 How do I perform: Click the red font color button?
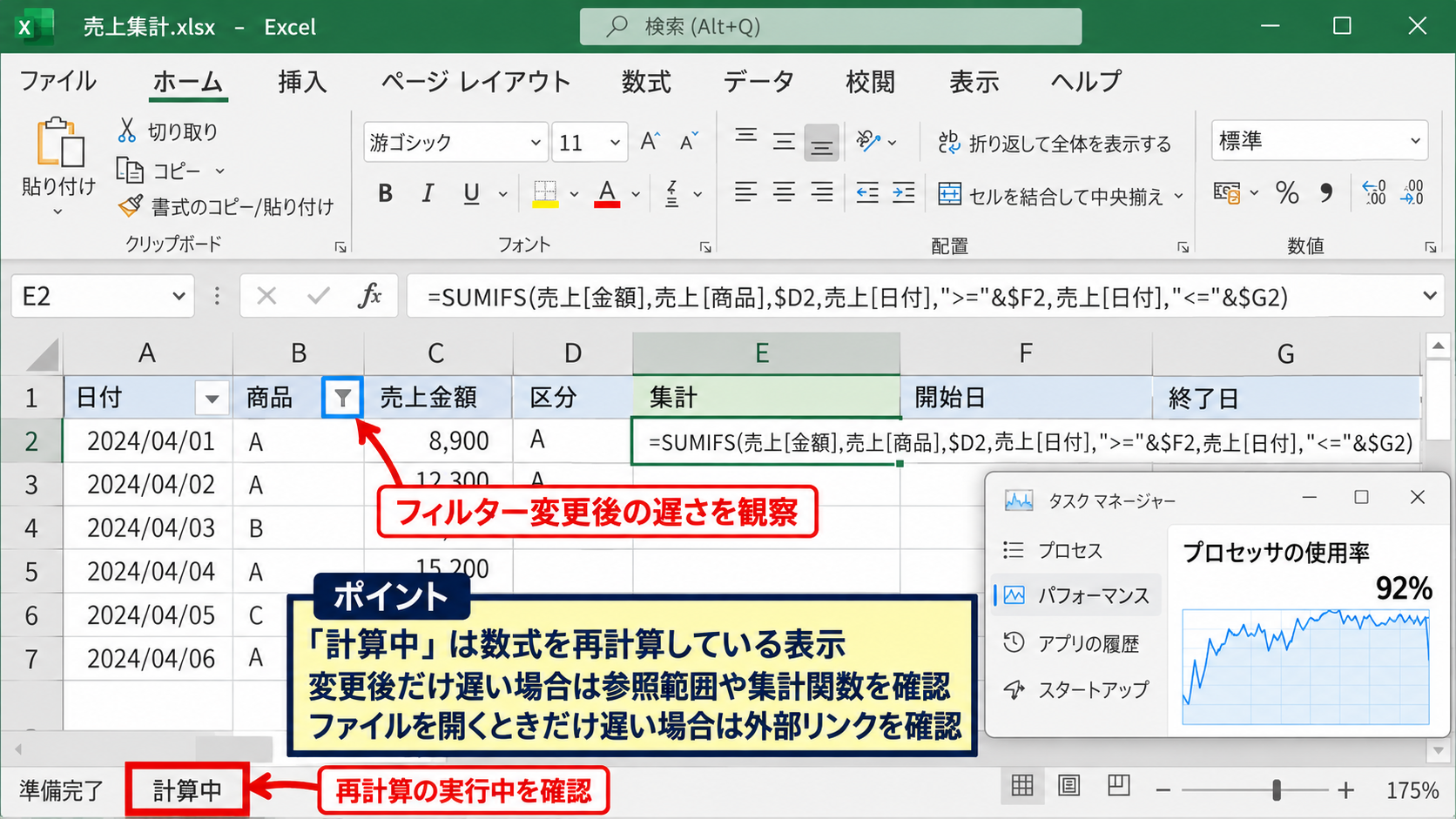(x=607, y=193)
